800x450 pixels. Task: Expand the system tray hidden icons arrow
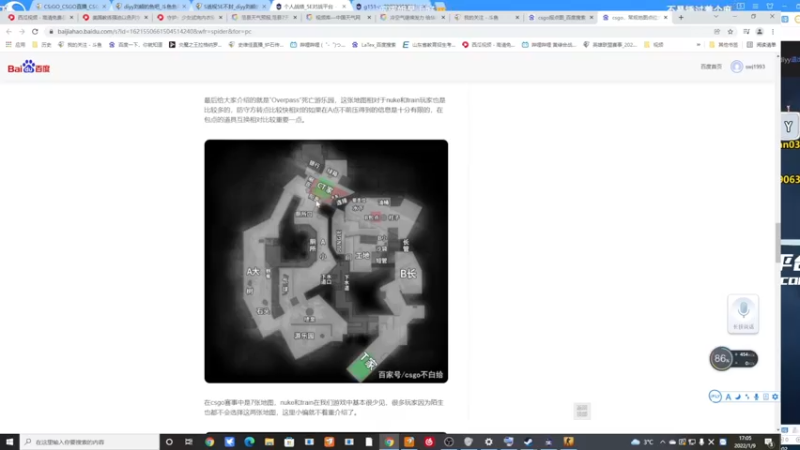(662, 442)
